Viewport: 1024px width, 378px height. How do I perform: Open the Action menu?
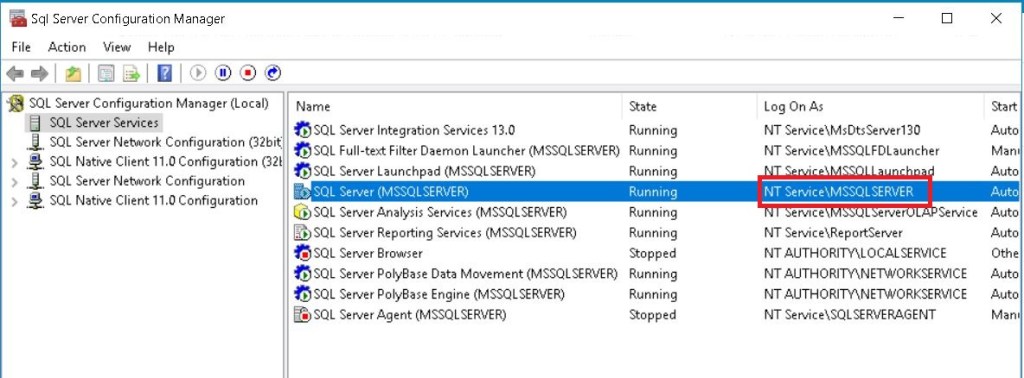67,47
